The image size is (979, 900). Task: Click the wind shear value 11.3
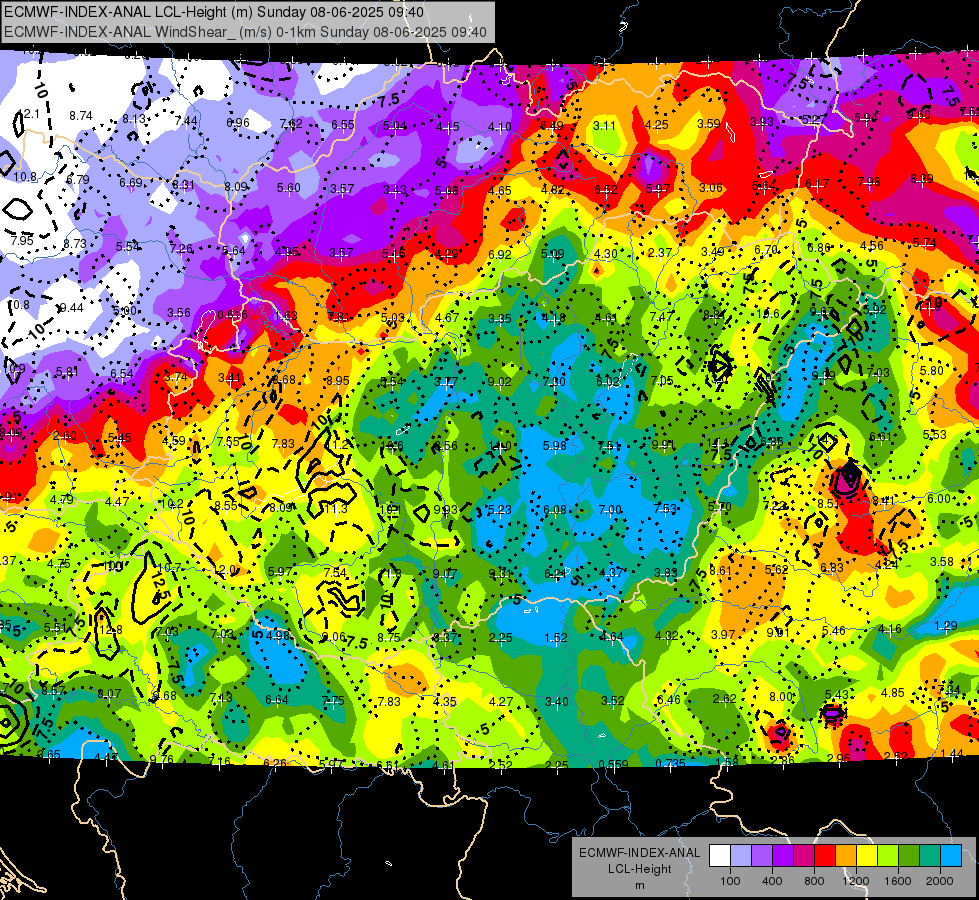(335, 508)
